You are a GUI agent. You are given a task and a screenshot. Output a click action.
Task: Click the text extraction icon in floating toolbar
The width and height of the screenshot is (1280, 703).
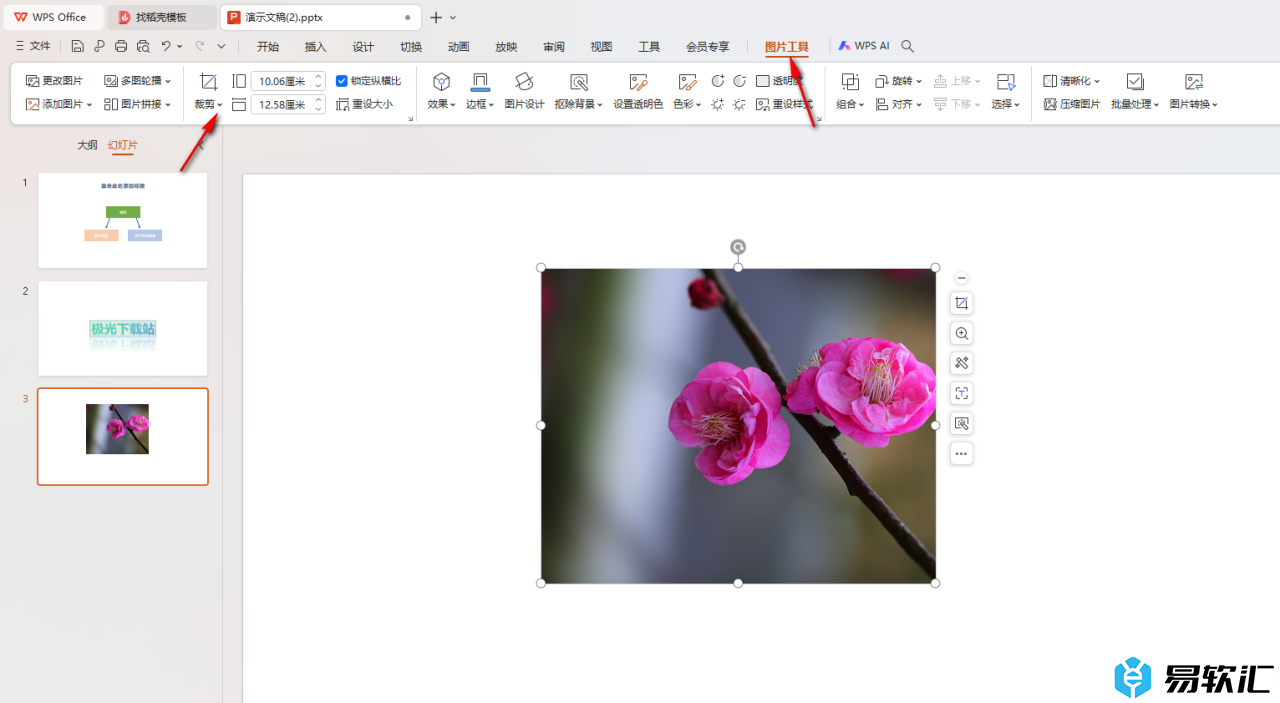click(961, 393)
